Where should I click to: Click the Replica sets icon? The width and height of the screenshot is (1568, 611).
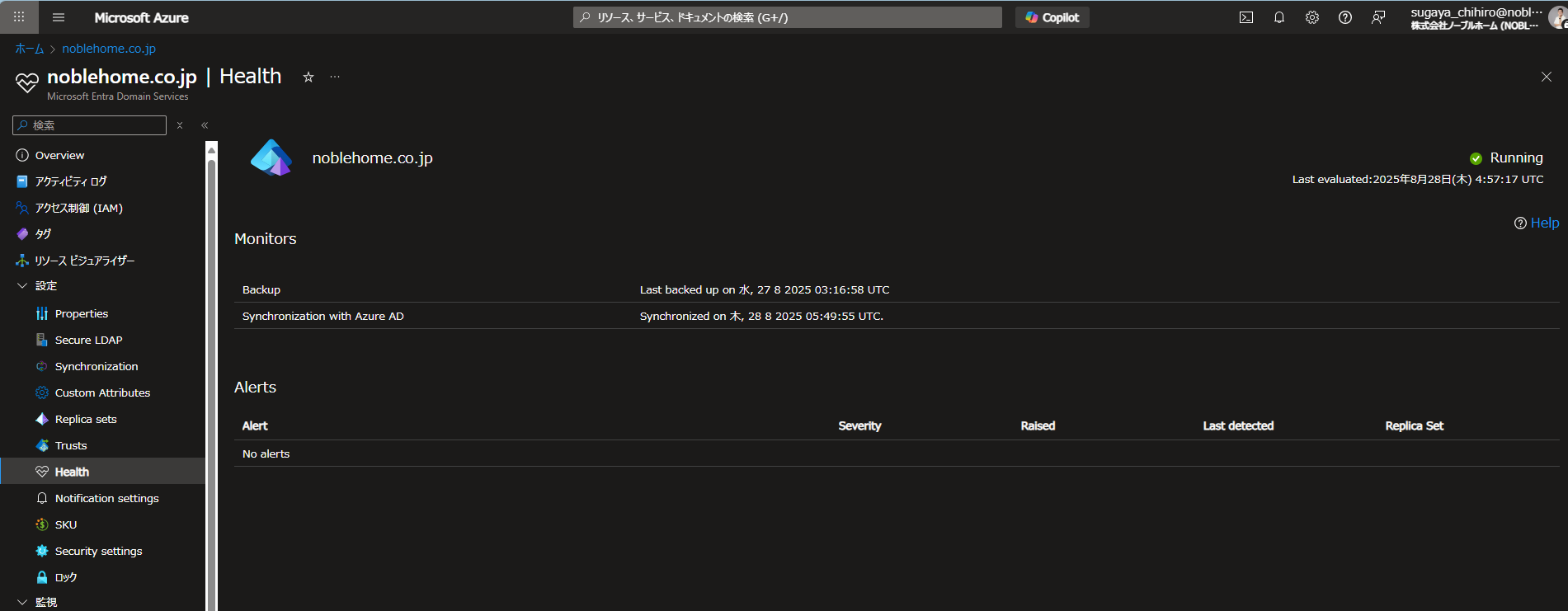point(42,419)
